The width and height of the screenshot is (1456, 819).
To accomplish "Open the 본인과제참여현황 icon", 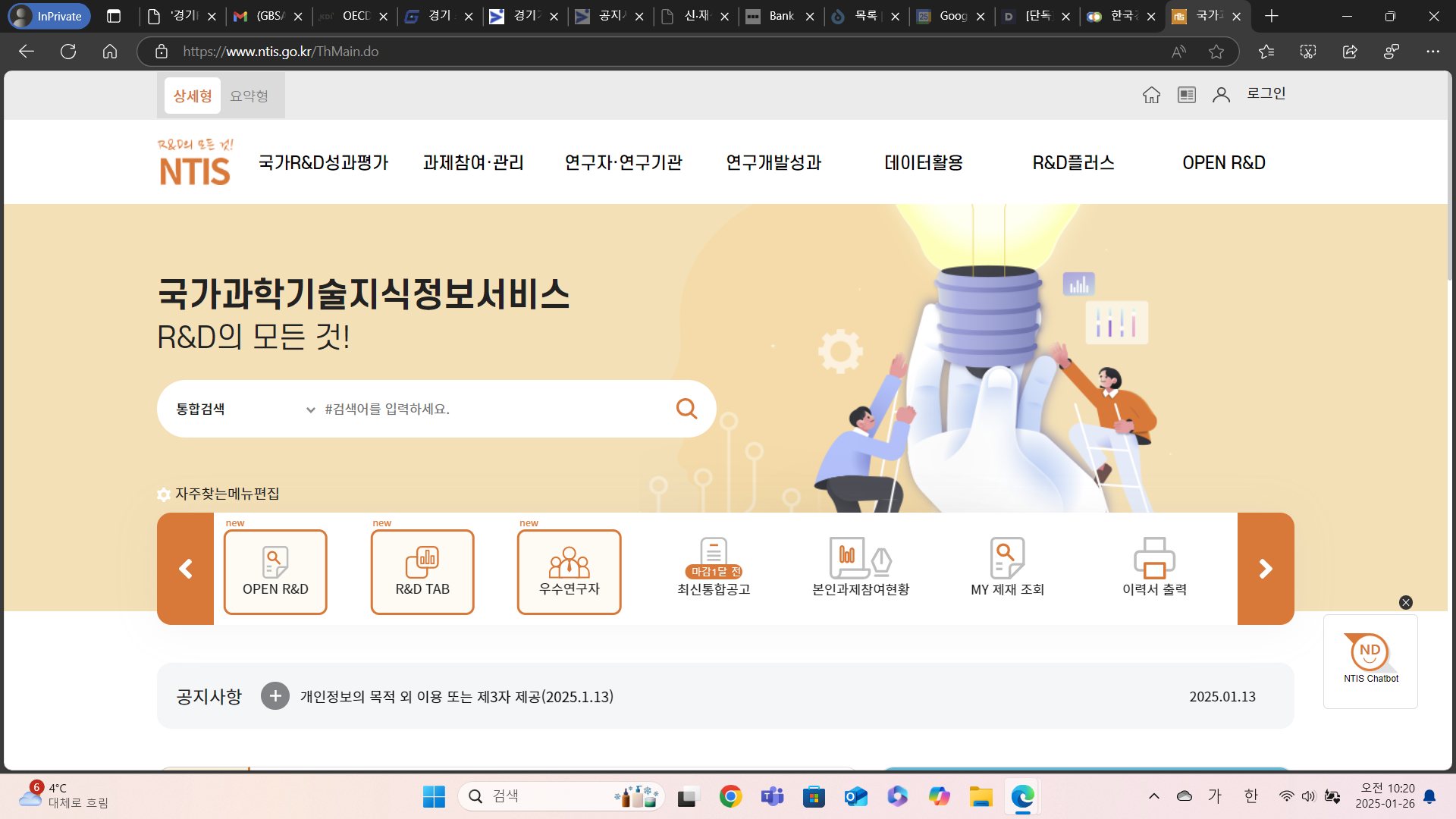I will 860,560.
